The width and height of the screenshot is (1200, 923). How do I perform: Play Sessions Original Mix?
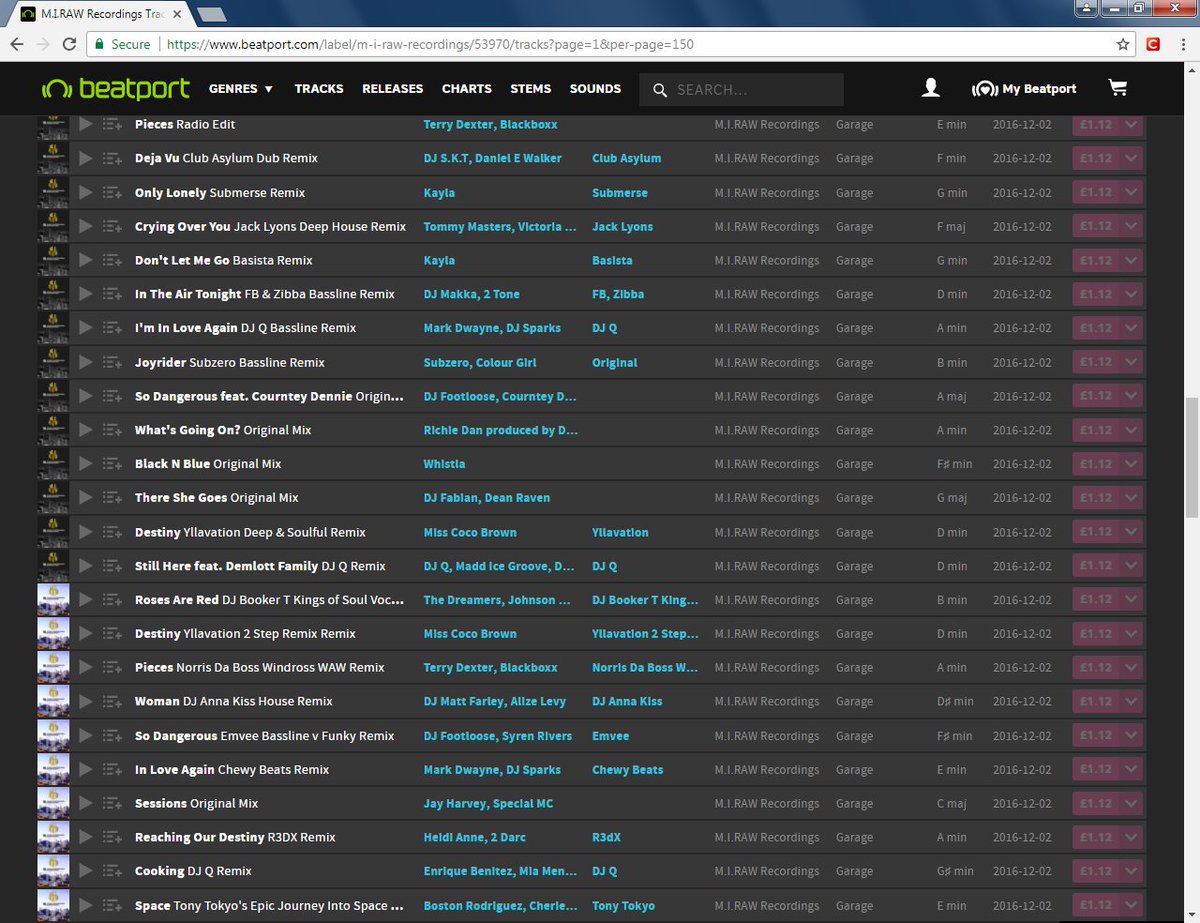tap(85, 803)
